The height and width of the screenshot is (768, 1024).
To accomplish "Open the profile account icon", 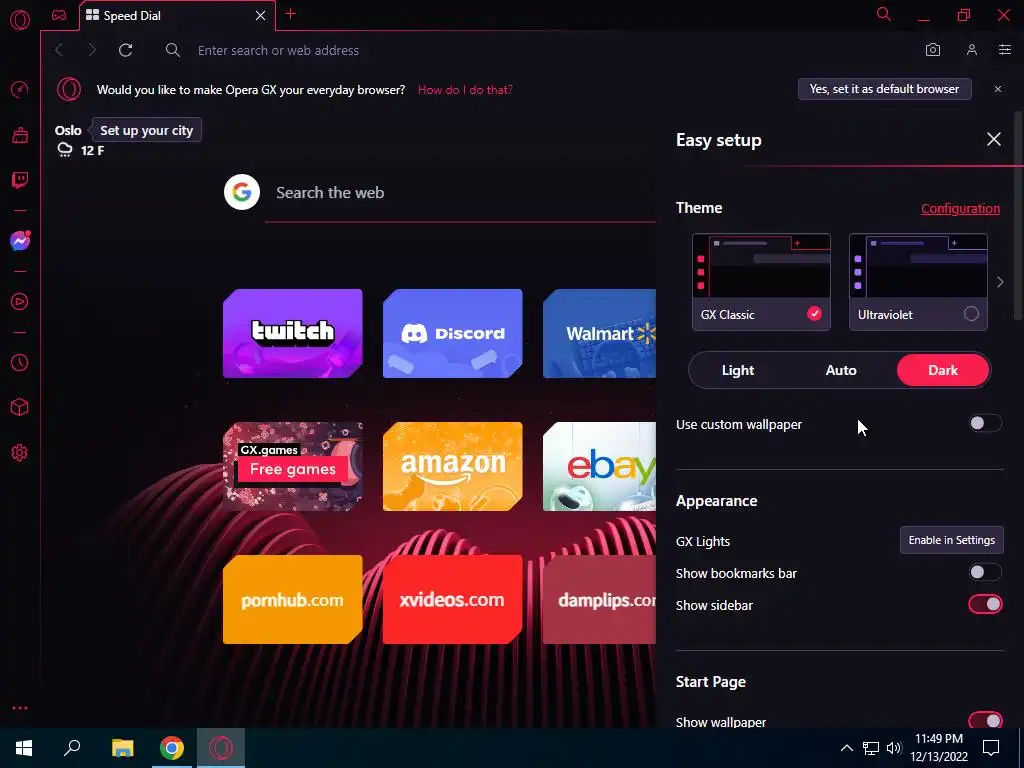I will [x=972, y=50].
